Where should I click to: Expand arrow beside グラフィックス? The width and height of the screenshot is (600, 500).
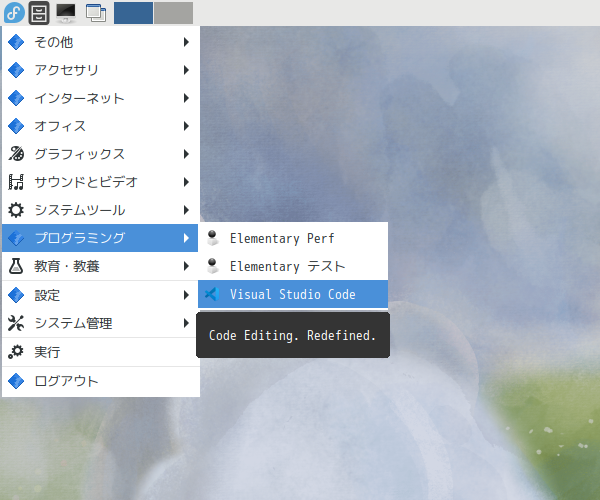tap(186, 154)
